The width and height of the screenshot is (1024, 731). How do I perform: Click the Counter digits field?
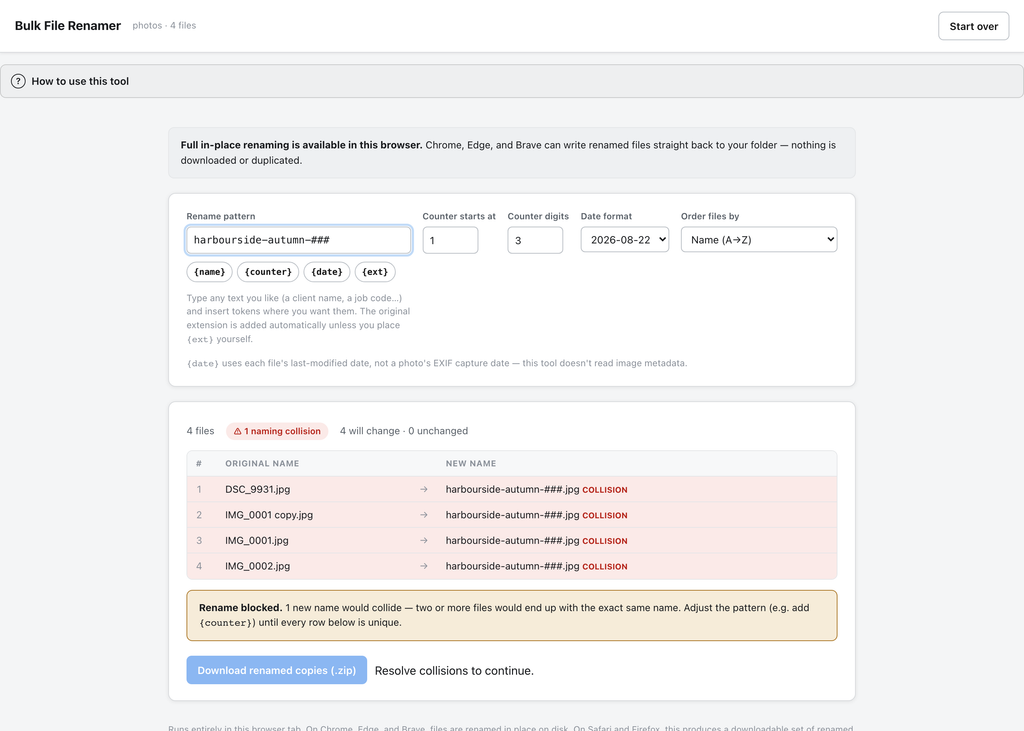coord(535,240)
